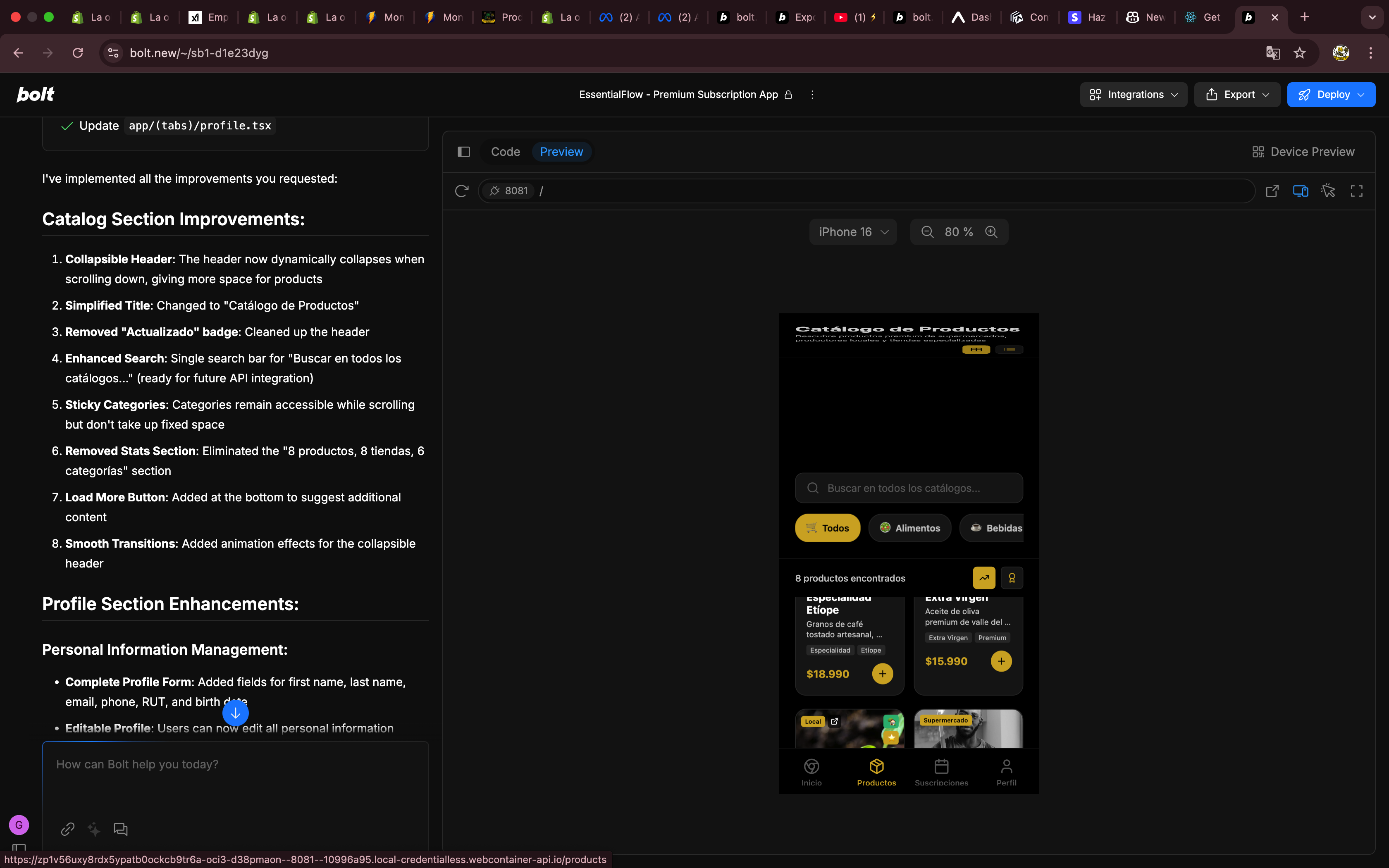Expand the Export dropdown
The height and width of the screenshot is (868, 1389).
[1237, 95]
